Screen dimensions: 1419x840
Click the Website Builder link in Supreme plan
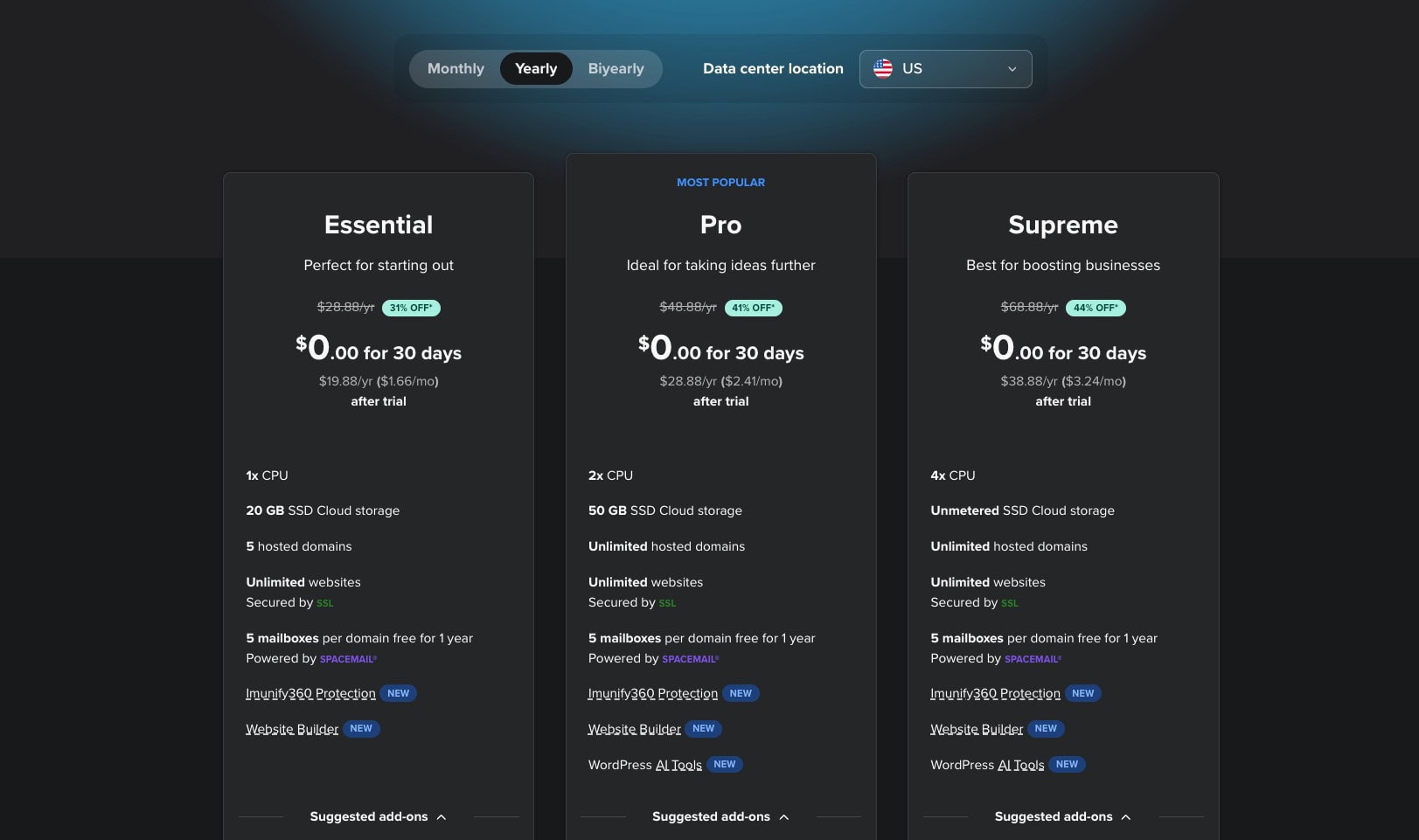pos(977,729)
